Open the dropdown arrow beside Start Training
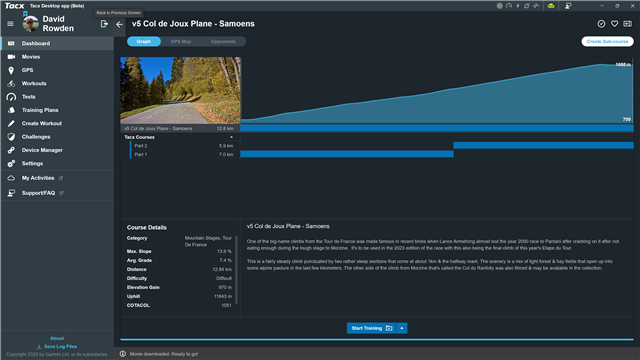640x360 pixels. click(402, 328)
